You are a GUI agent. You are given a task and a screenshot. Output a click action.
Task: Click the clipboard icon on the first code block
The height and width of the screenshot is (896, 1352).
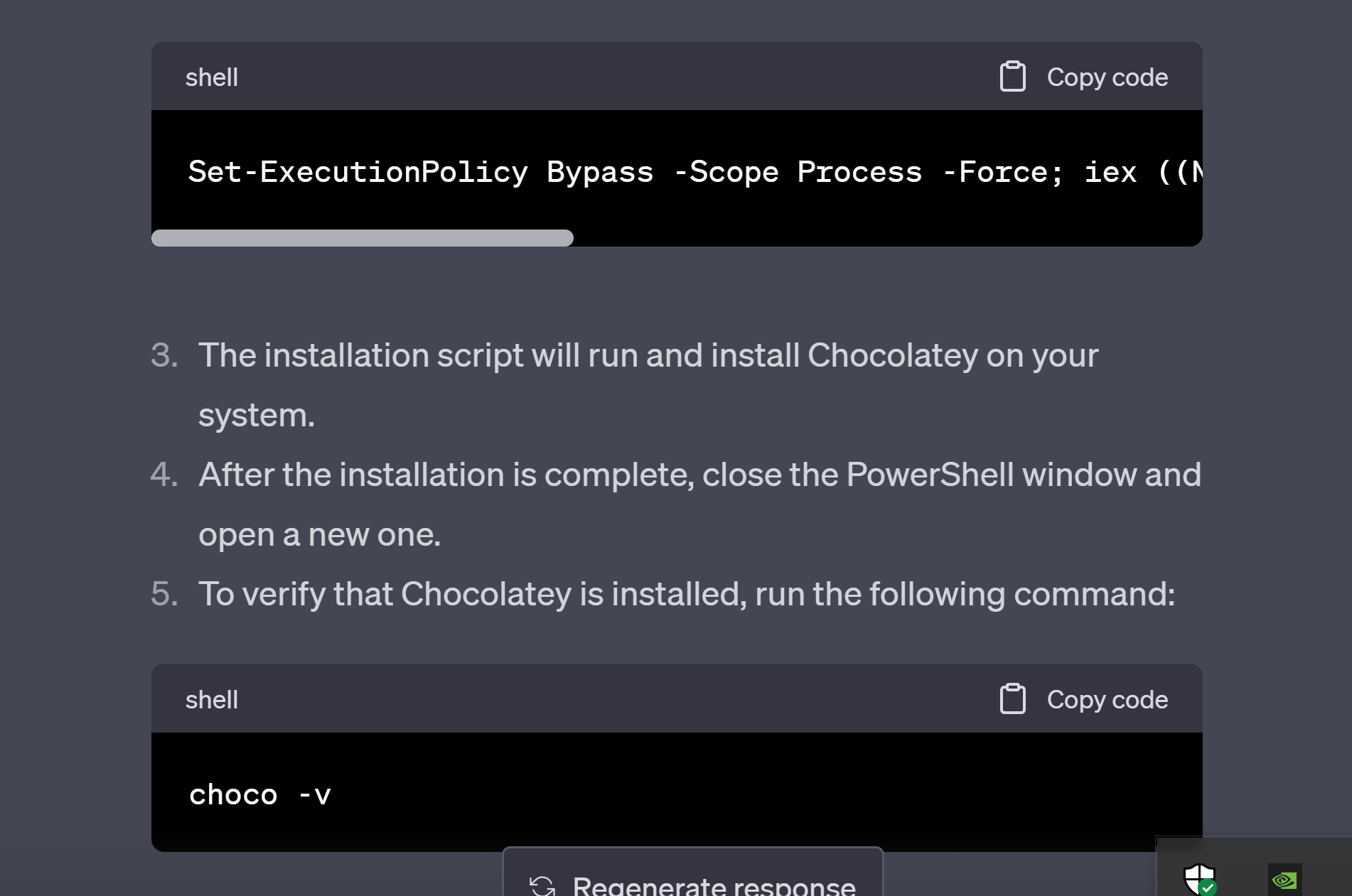coord(1012,76)
